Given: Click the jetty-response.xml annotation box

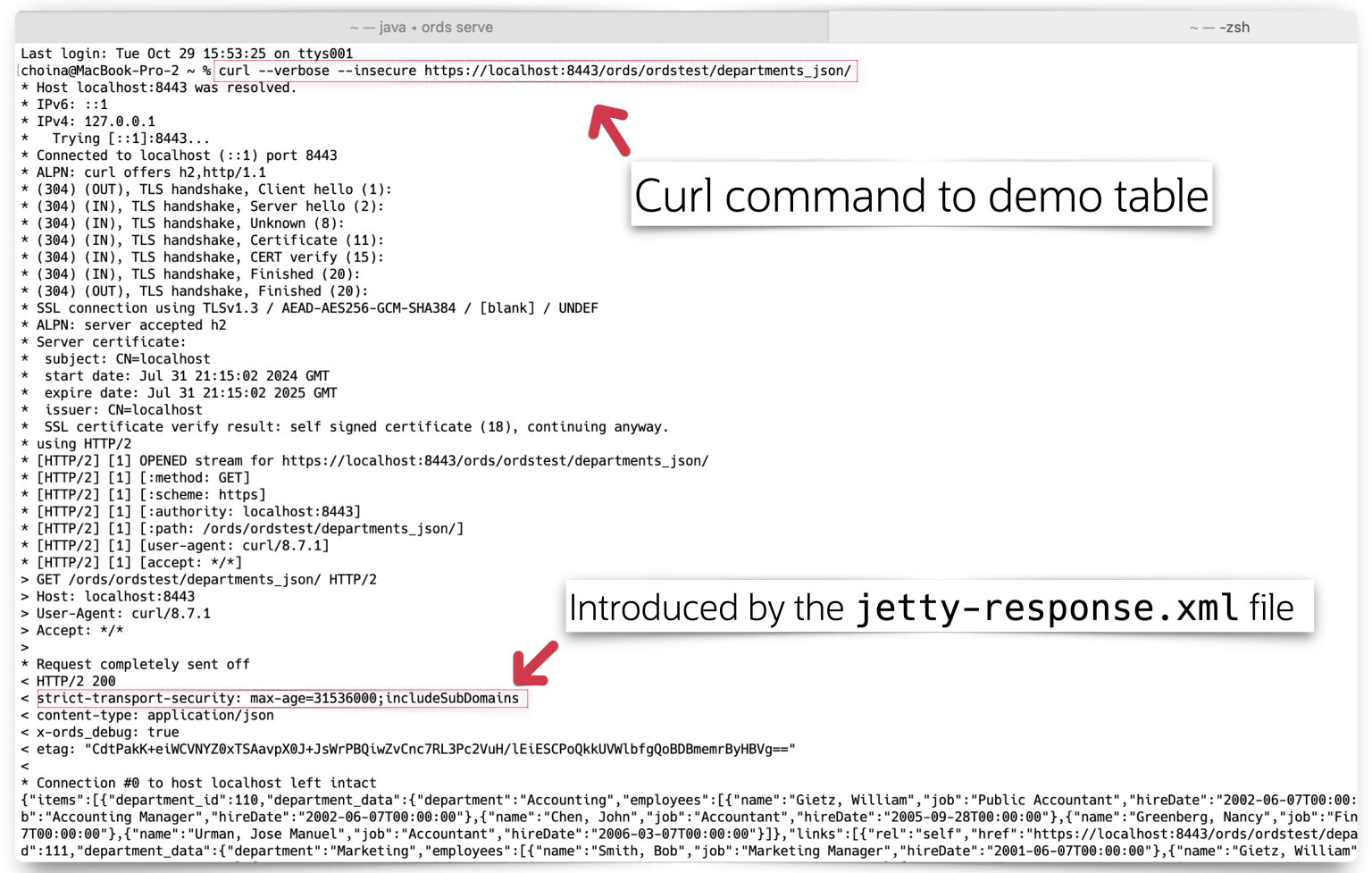Looking at the screenshot, I should point(940,607).
